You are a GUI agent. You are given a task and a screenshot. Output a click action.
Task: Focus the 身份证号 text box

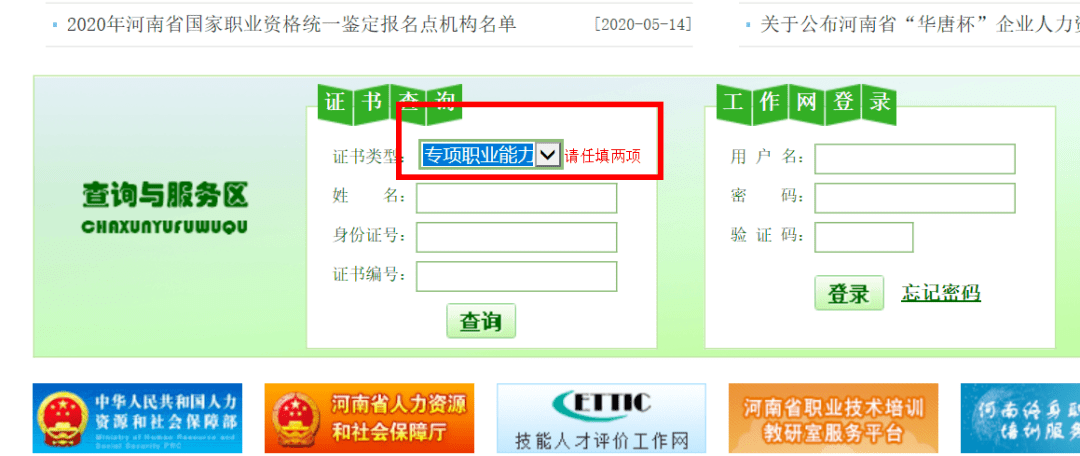[517, 237]
